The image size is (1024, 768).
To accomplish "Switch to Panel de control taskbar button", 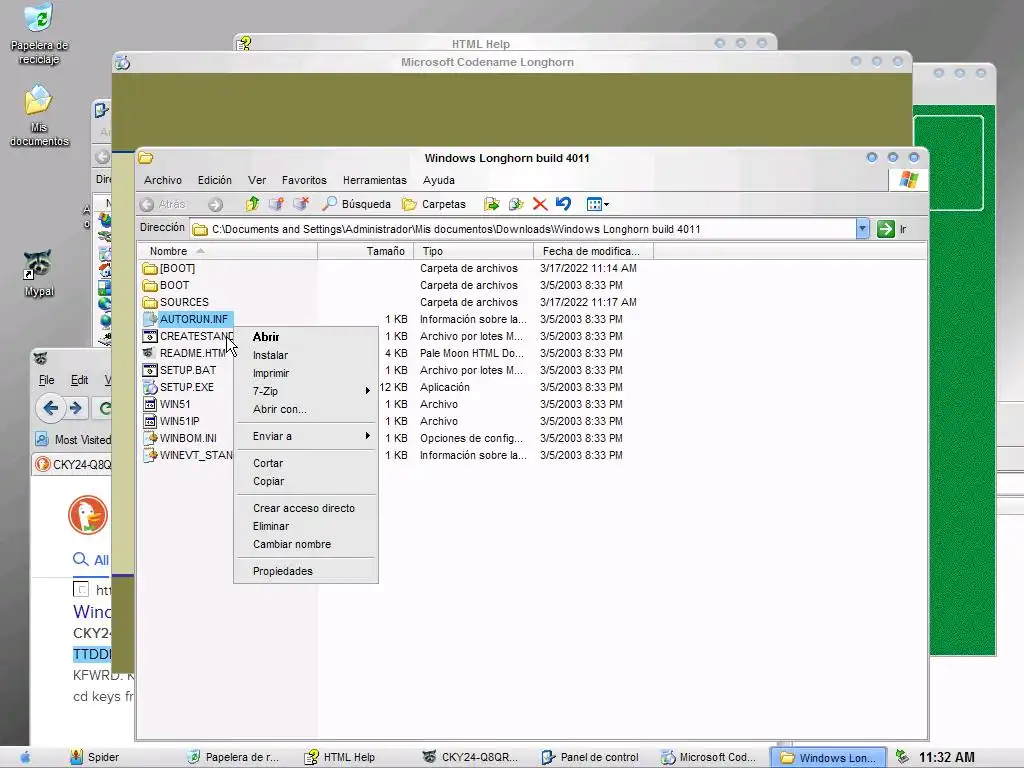I will click(x=590, y=758).
